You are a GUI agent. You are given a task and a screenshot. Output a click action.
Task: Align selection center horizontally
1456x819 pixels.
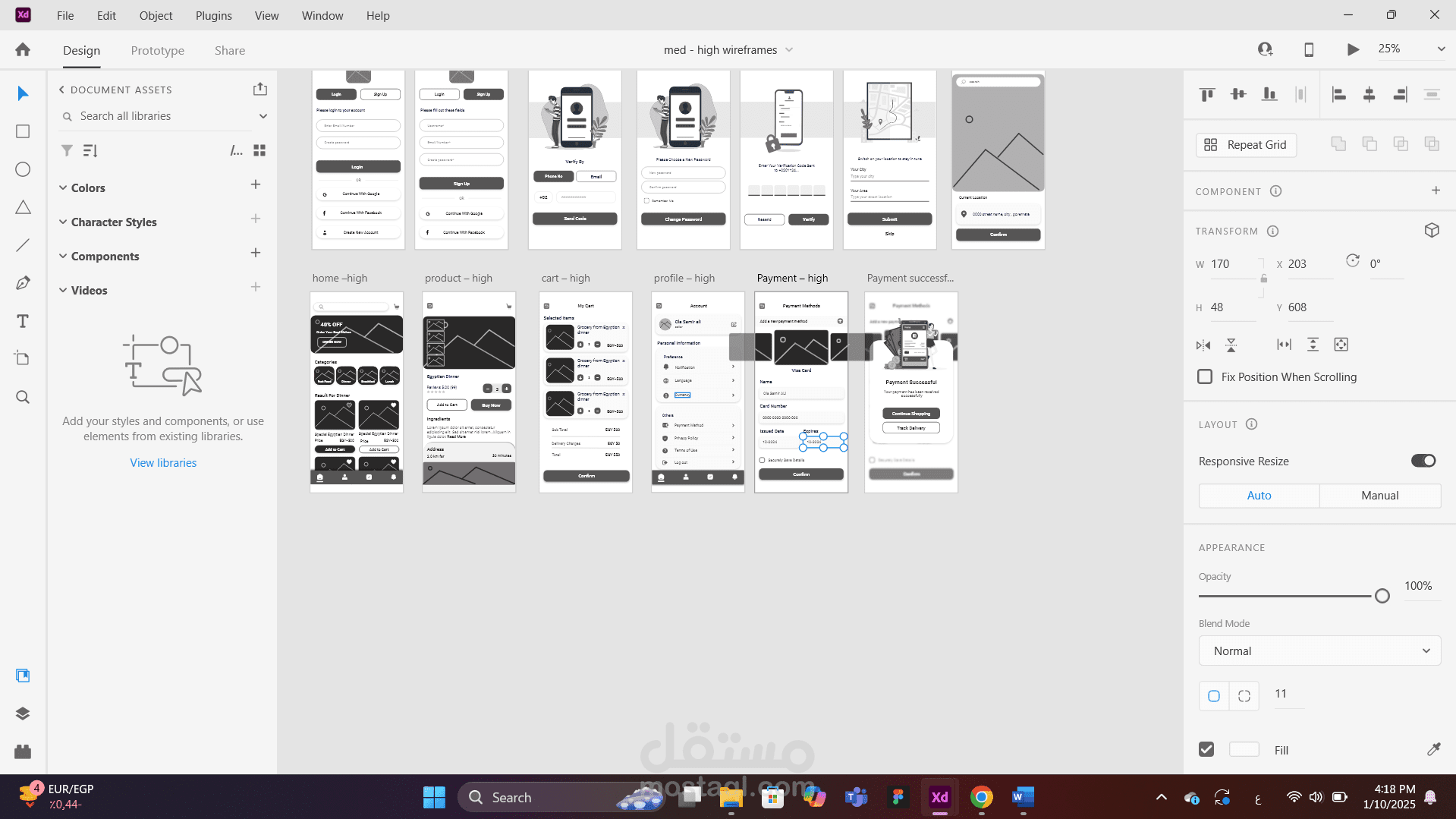coord(1370,94)
